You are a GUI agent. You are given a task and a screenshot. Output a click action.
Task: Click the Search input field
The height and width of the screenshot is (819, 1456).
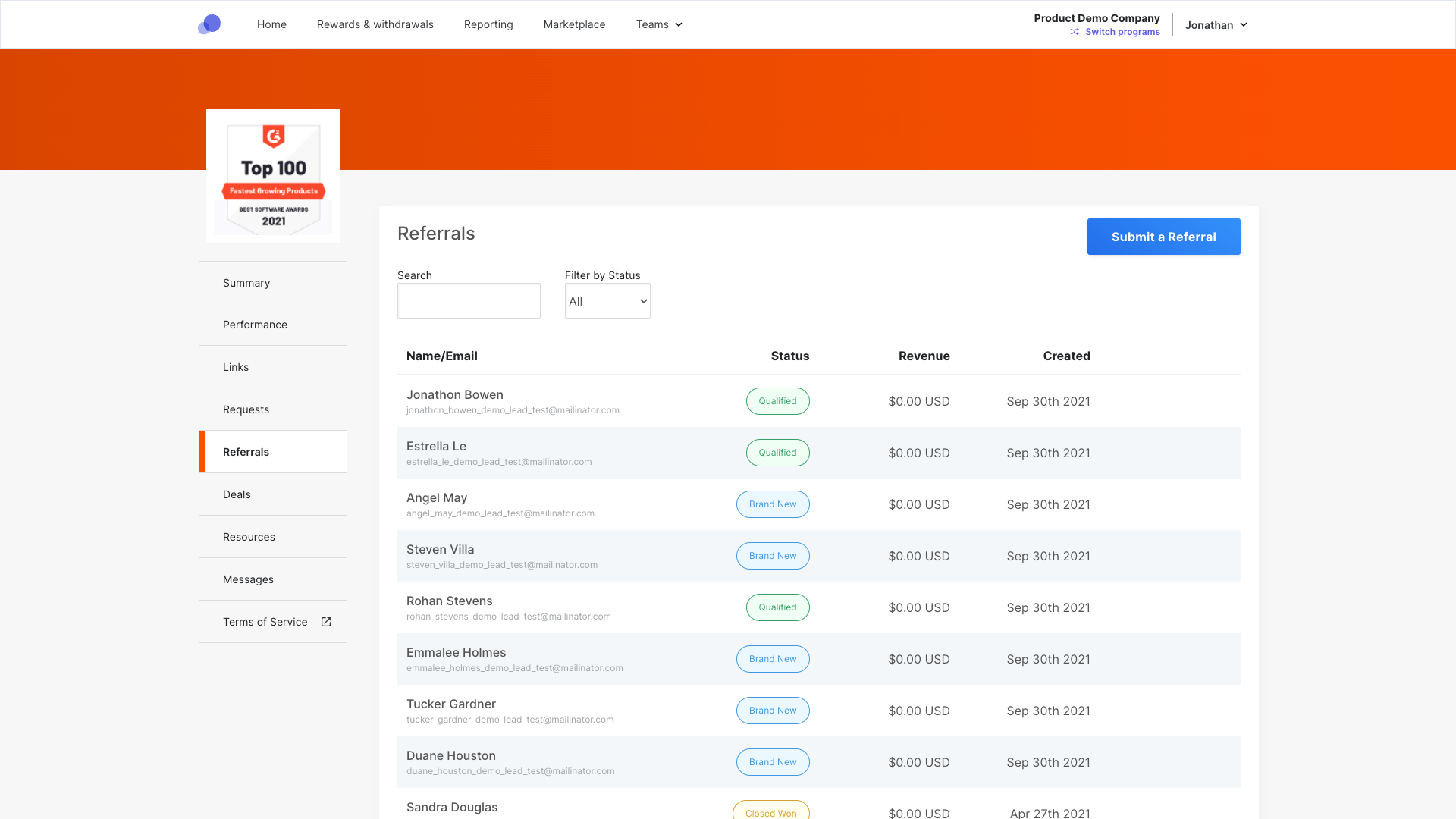coord(468,300)
